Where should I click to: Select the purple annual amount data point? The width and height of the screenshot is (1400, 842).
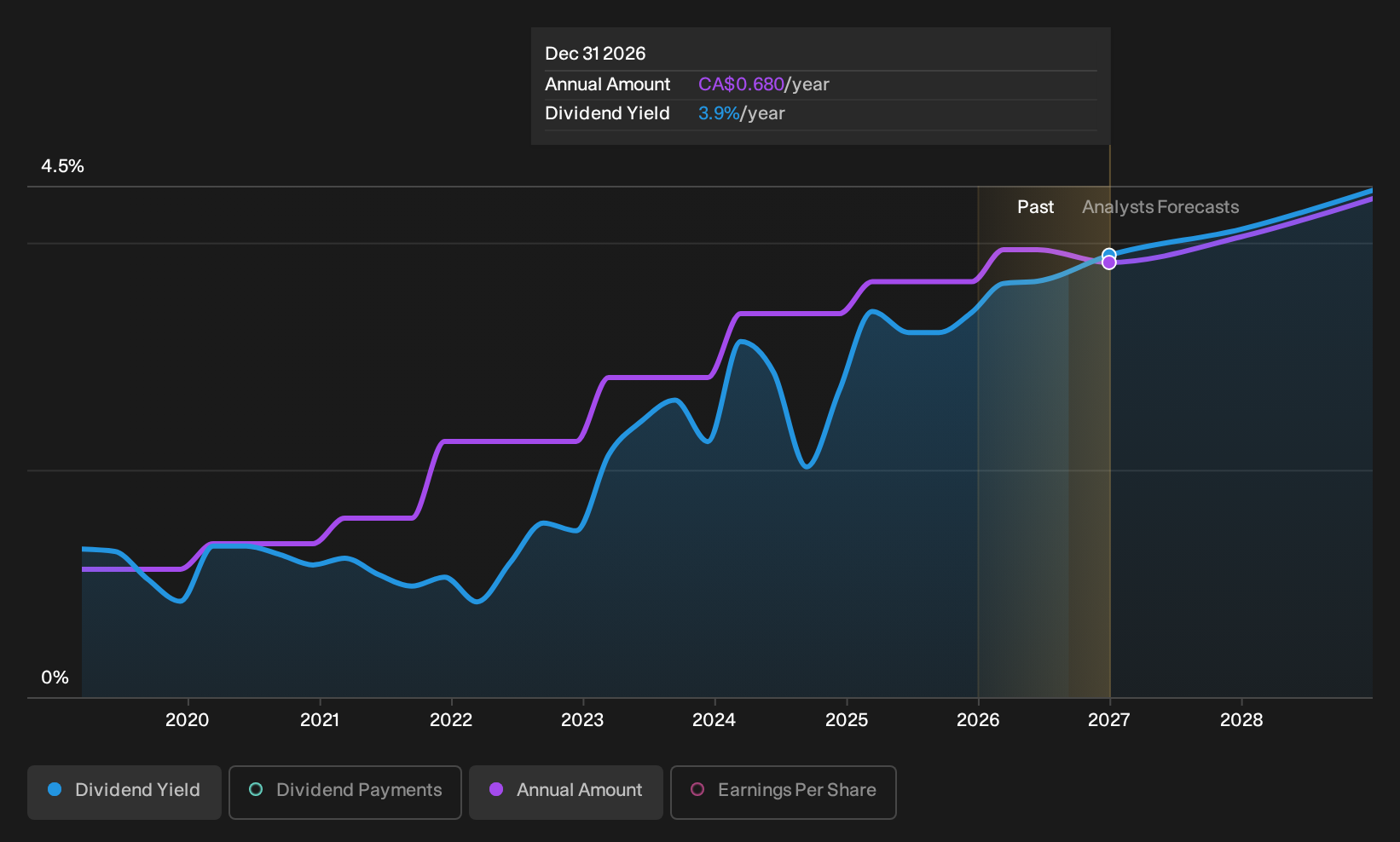pyautogui.click(x=1109, y=263)
